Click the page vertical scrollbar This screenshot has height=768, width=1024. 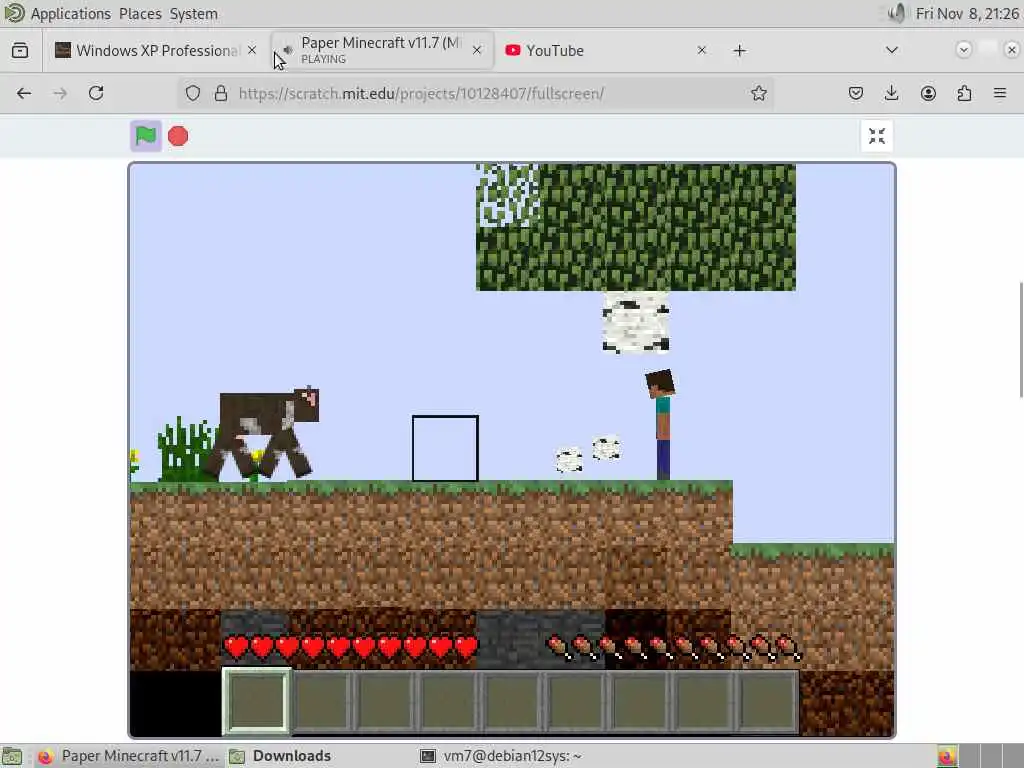[x=1021, y=340]
